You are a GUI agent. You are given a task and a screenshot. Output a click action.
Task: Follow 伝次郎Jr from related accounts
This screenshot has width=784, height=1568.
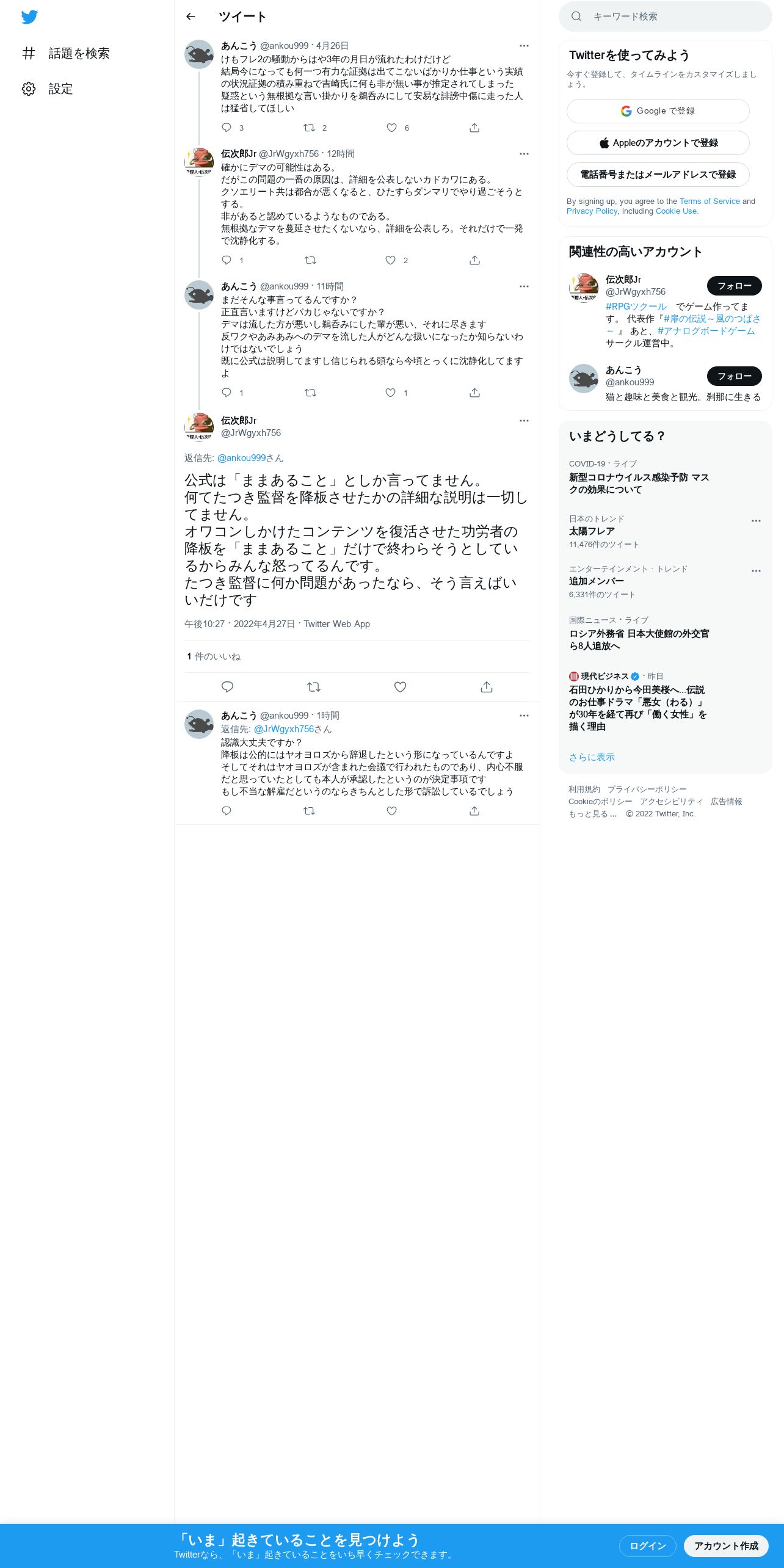click(x=734, y=286)
